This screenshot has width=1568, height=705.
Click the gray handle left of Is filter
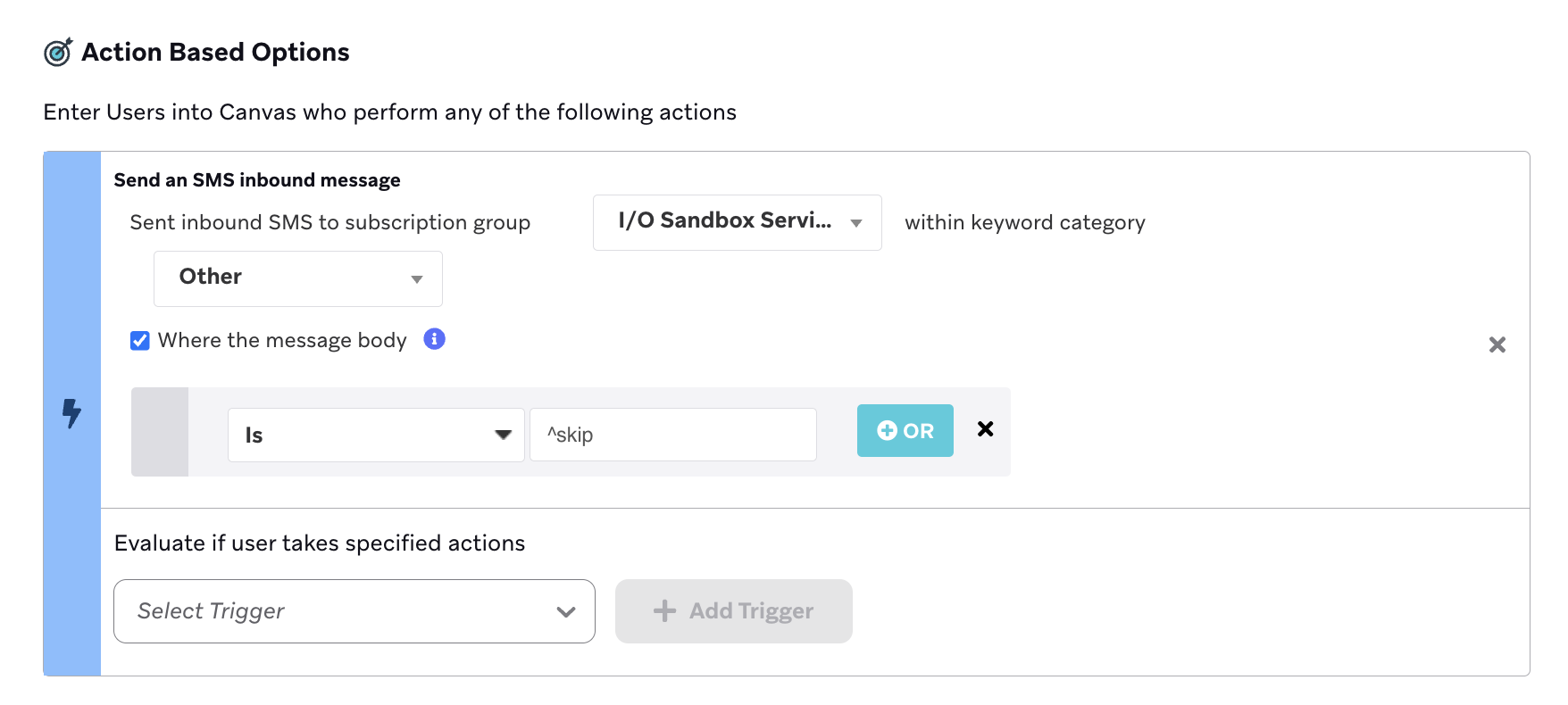[x=160, y=432]
